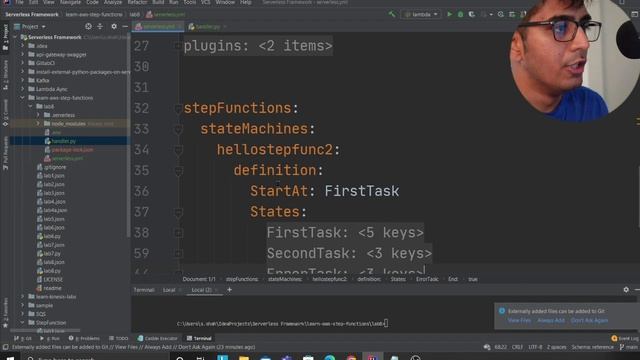Image resolution: width=640 pixels, height=360 pixels.
Task: Open the TODO tool window tab
Action: (x=119, y=338)
